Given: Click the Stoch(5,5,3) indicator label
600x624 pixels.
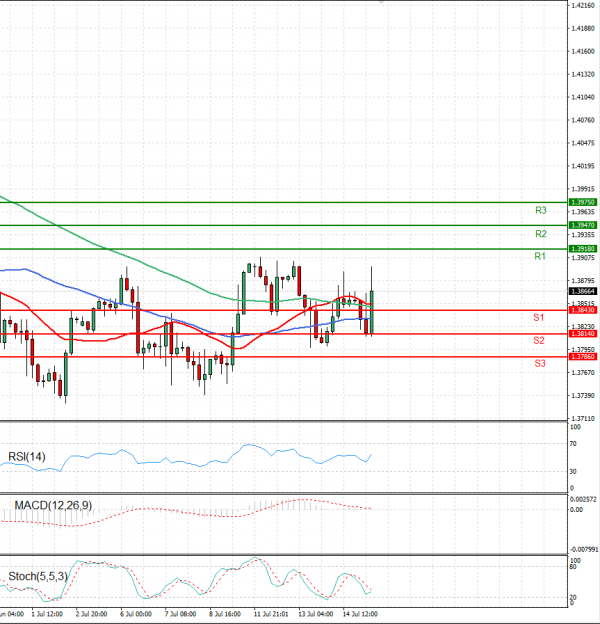Looking at the screenshot, I should [38, 576].
